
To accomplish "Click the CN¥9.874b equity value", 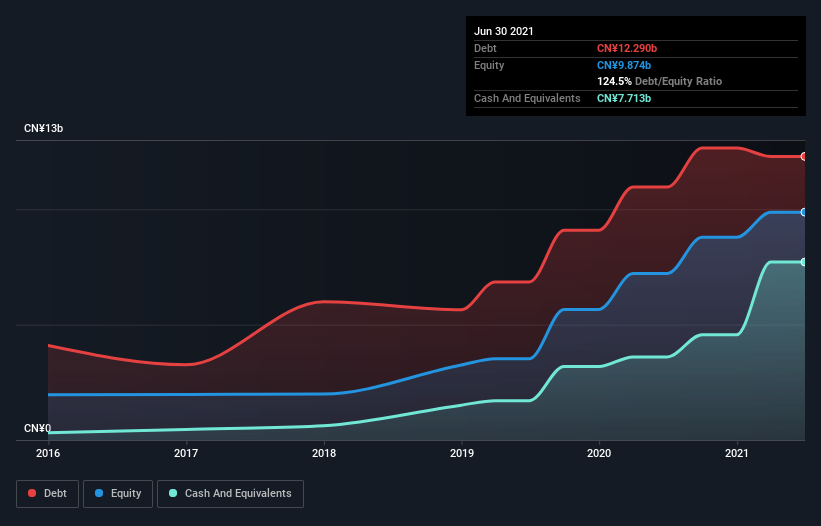I will (624, 65).
